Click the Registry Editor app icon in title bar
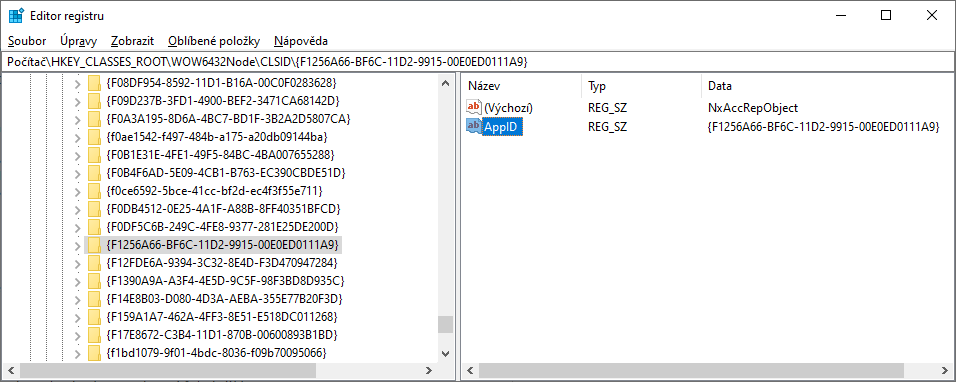This screenshot has width=956, height=382. click(x=16, y=16)
